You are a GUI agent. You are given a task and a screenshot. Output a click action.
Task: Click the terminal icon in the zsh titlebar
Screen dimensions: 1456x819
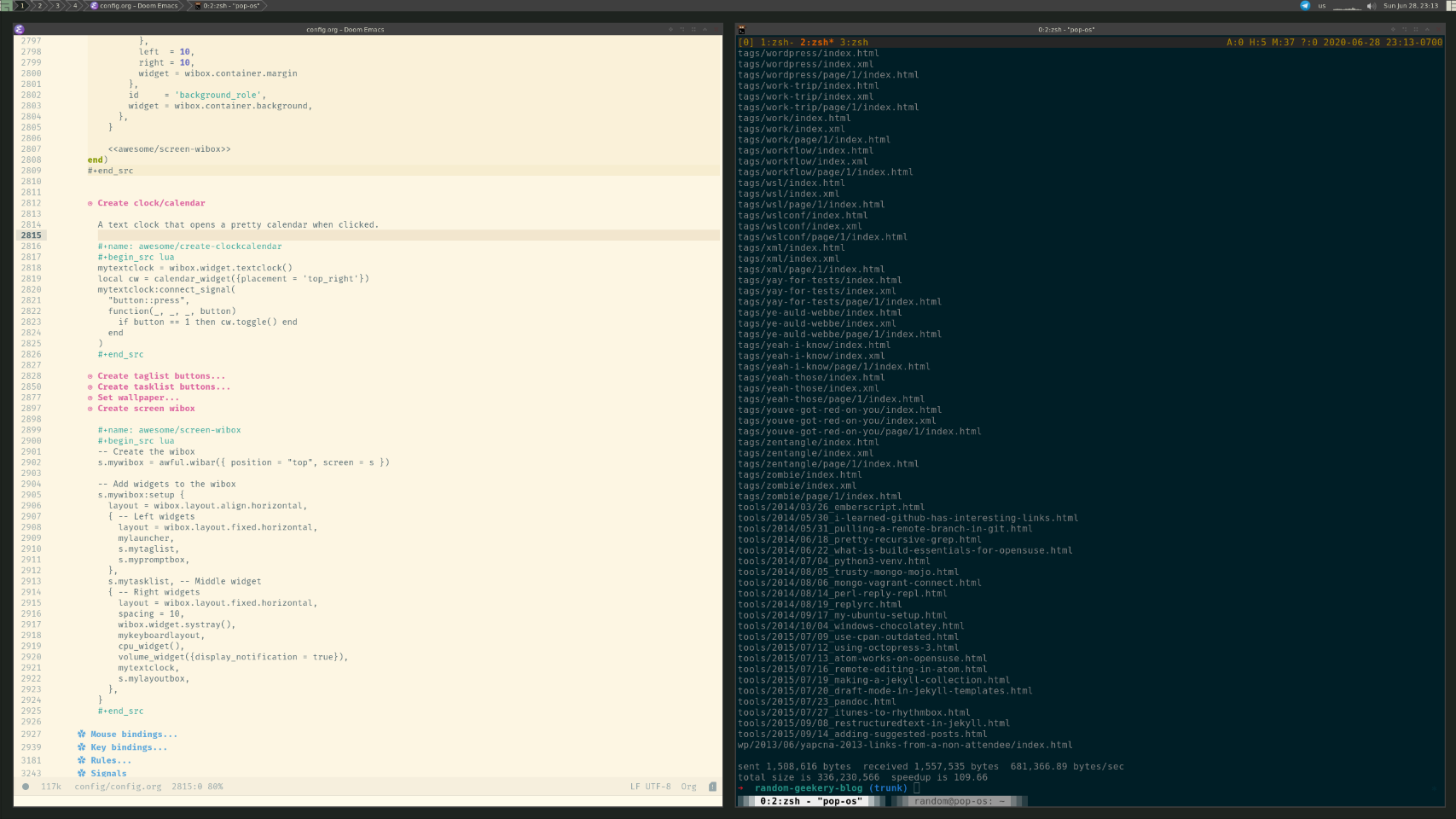pyautogui.click(x=741, y=29)
